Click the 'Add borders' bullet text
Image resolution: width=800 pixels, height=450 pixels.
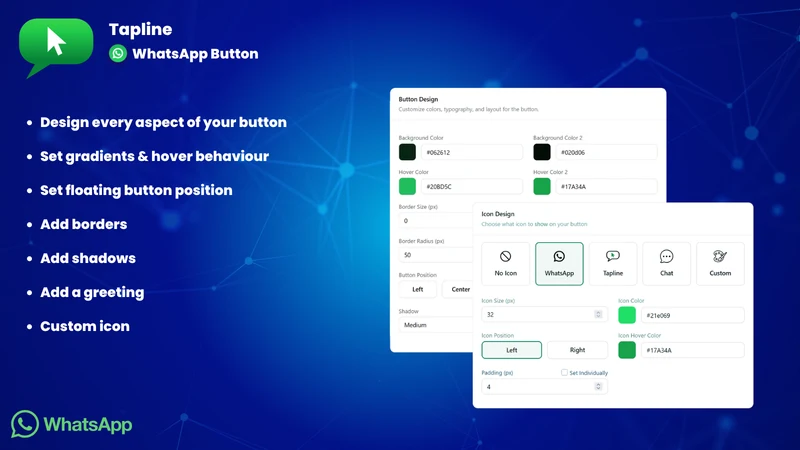click(84, 224)
